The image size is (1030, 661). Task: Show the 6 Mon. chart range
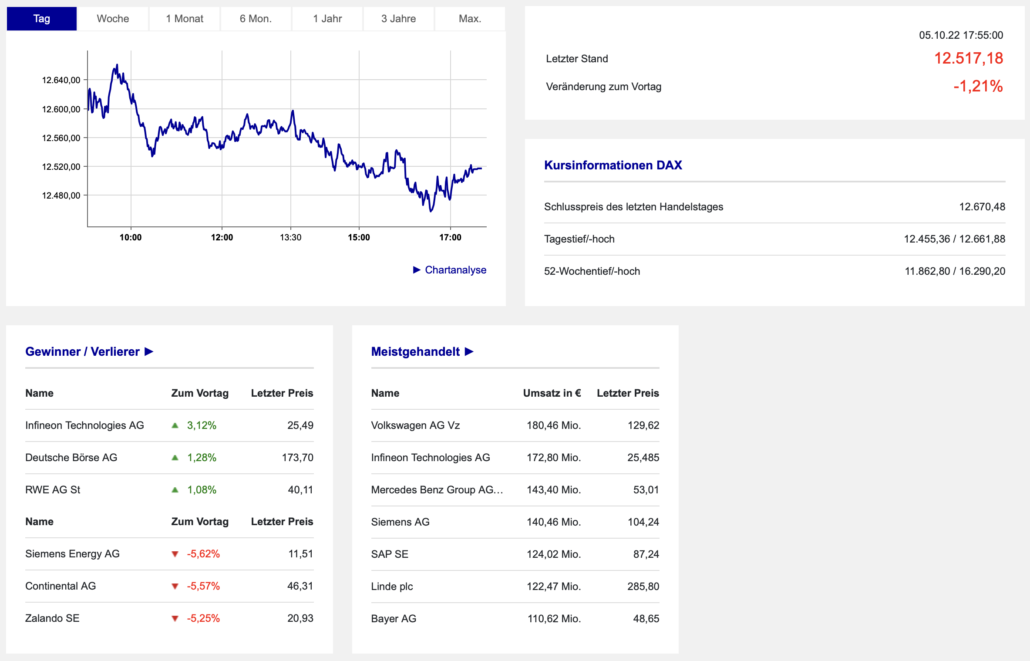[x=256, y=19]
